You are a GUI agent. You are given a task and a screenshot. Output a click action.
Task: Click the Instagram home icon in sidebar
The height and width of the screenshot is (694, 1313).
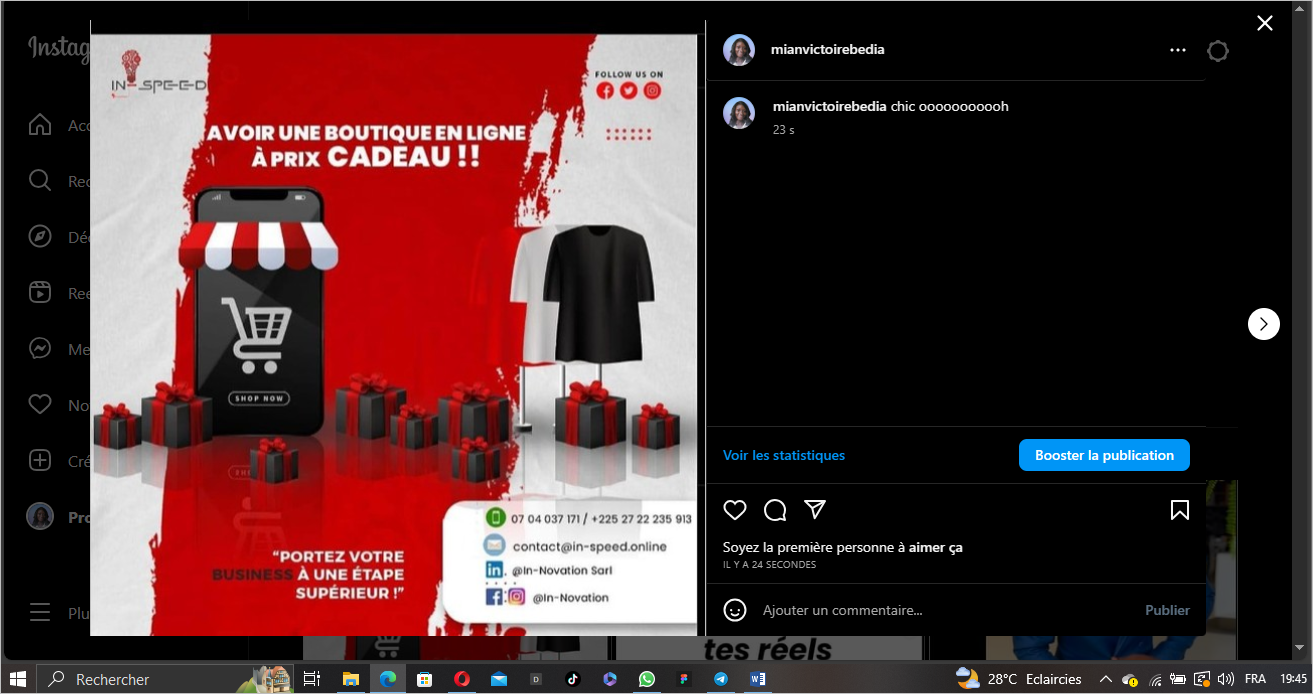tap(40, 125)
